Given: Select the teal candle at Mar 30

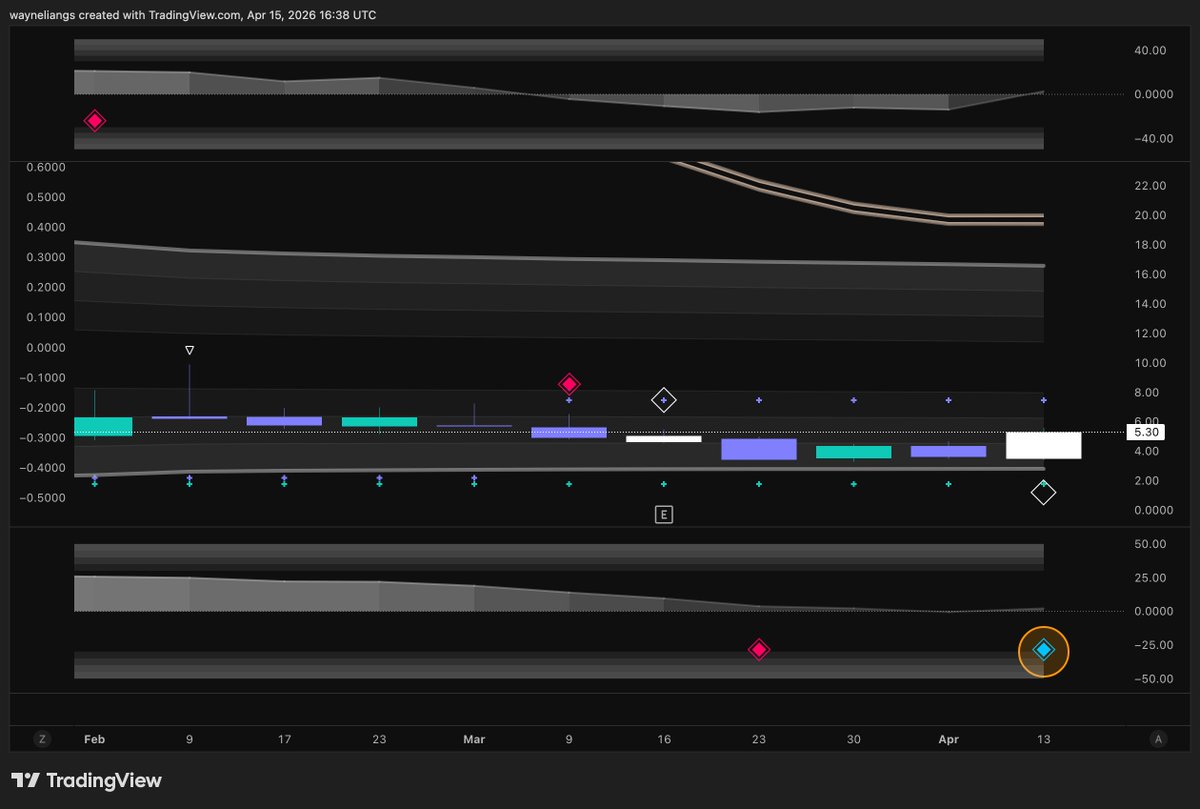Looking at the screenshot, I should pyautogui.click(x=854, y=452).
